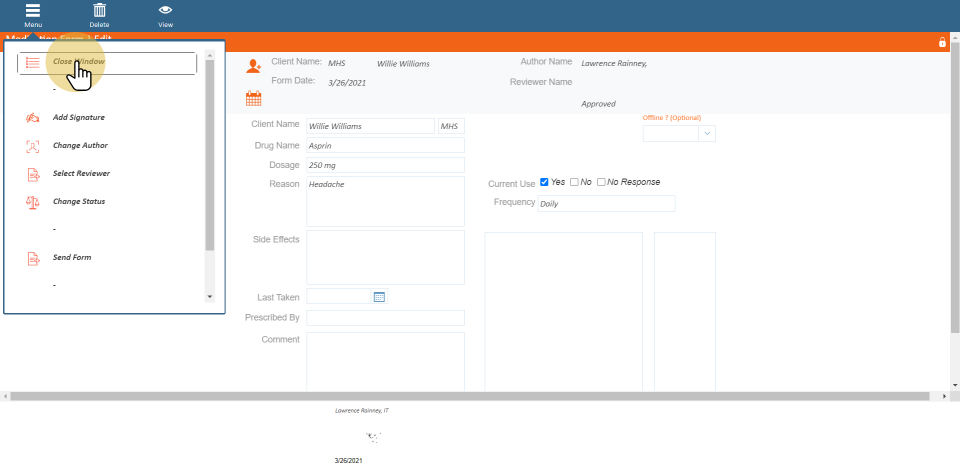
Task: Expand the Offline optional dropdown
Action: tap(707, 133)
